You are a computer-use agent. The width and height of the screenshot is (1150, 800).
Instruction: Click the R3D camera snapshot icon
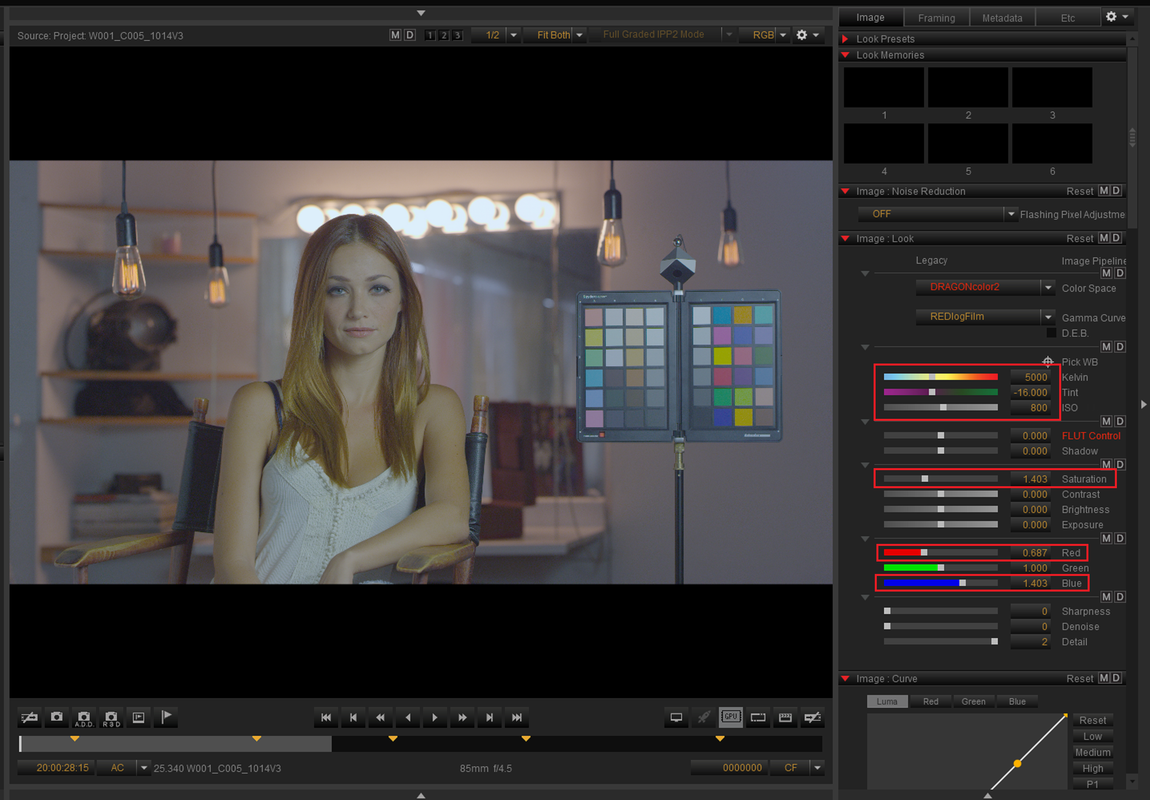tap(111, 717)
